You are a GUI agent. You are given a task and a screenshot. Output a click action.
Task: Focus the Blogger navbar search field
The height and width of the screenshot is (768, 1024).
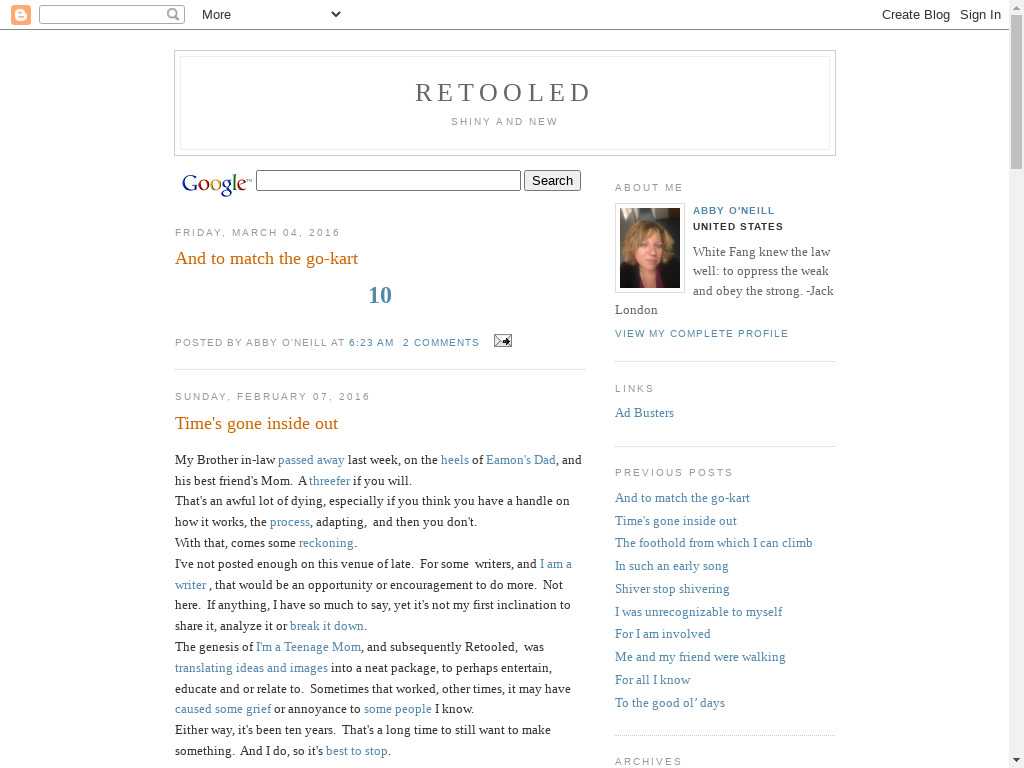coord(103,14)
